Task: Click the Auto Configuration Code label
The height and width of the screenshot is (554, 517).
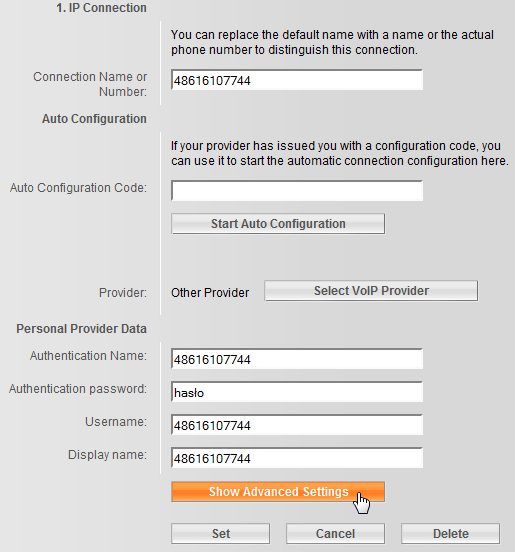Action: point(78,188)
